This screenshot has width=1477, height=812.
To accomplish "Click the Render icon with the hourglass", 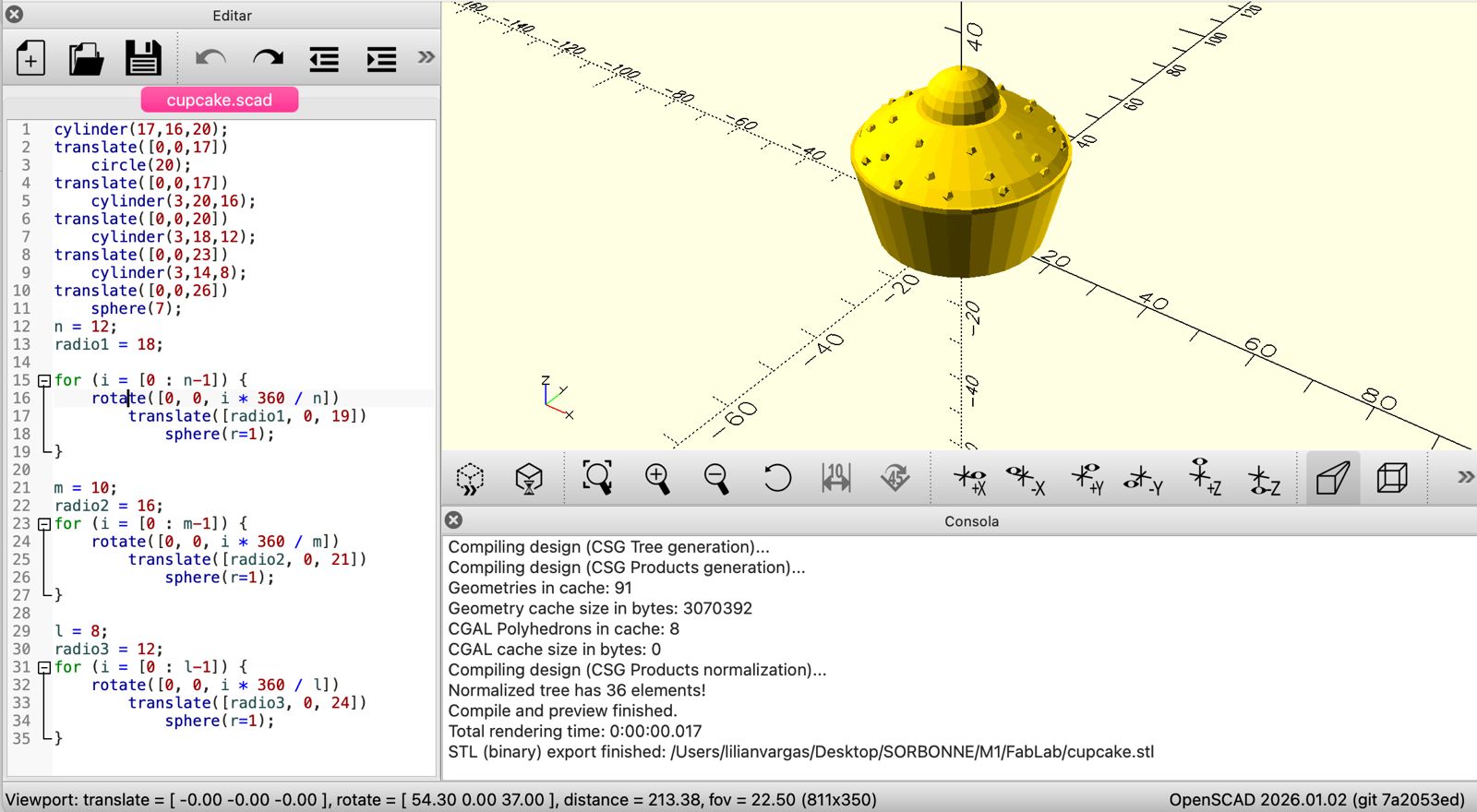I will (x=529, y=478).
